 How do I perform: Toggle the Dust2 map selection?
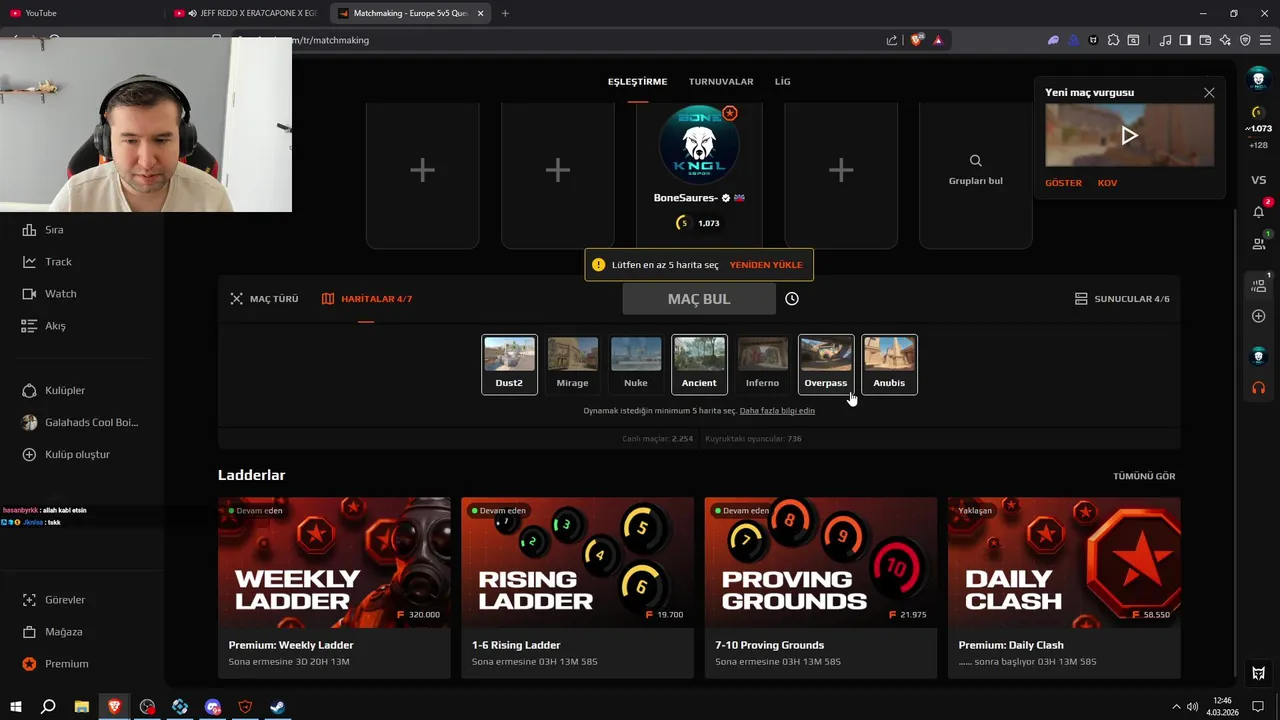click(509, 364)
